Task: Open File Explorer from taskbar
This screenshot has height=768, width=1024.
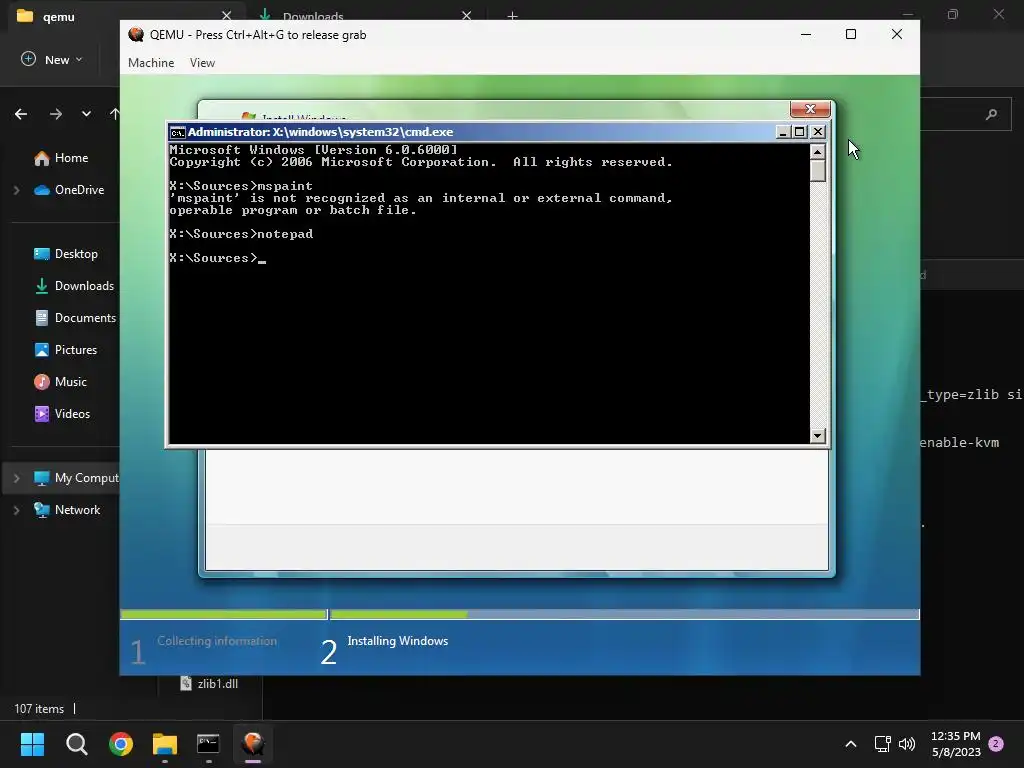Action: (165, 744)
